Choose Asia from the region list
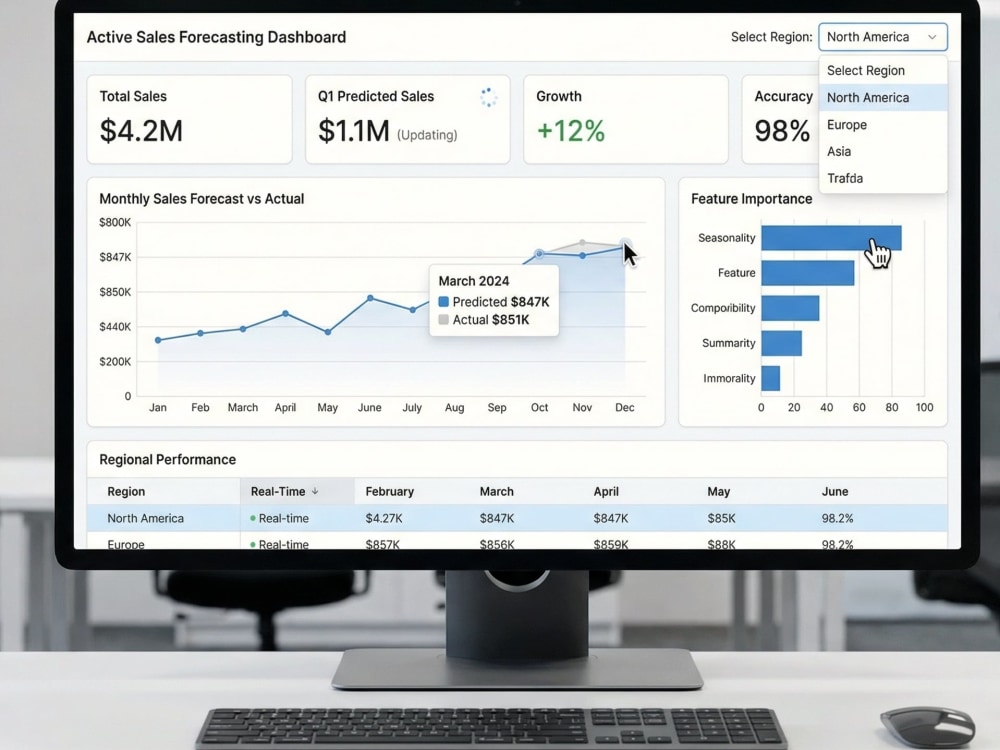 click(883, 152)
